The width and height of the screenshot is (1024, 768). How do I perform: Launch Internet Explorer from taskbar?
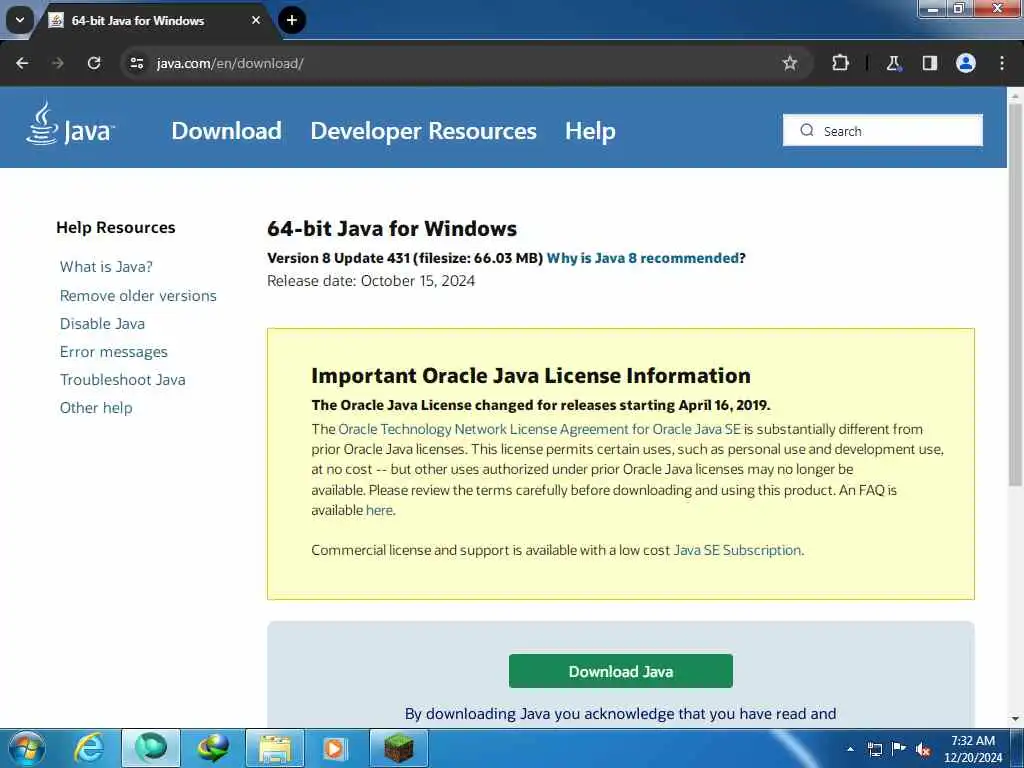click(89, 748)
